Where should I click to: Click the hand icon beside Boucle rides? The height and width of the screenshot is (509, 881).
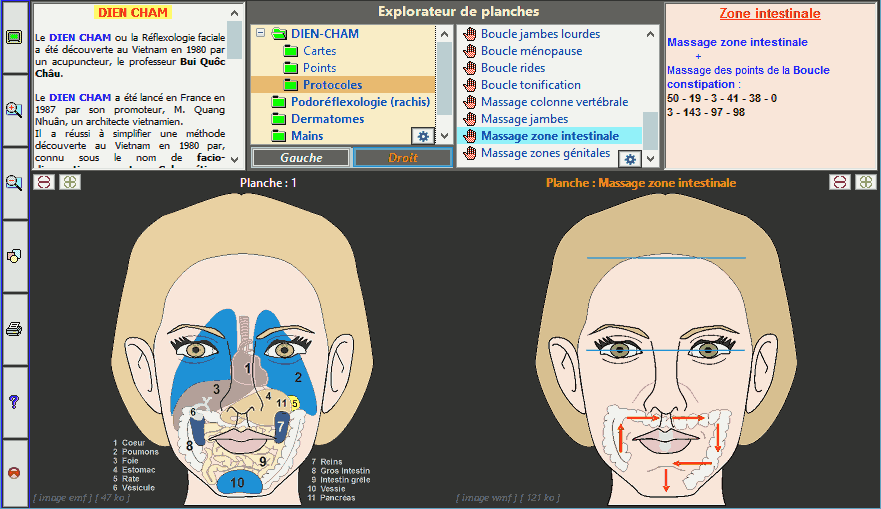tap(470, 67)
